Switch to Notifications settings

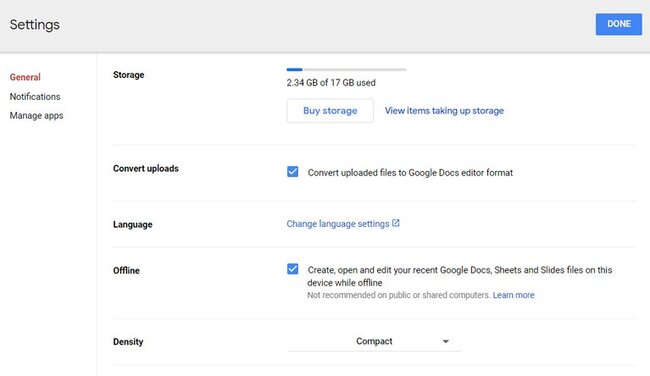[x=35, y=97]
